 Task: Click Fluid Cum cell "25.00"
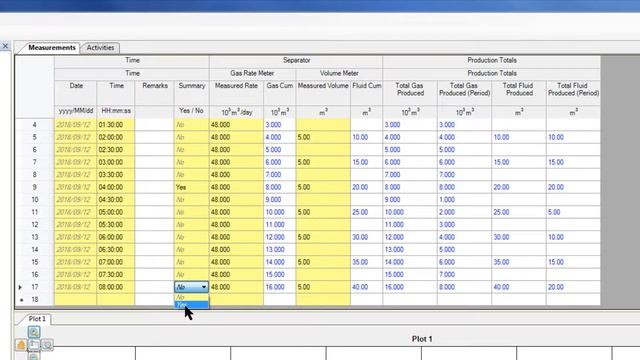point(367,212)
